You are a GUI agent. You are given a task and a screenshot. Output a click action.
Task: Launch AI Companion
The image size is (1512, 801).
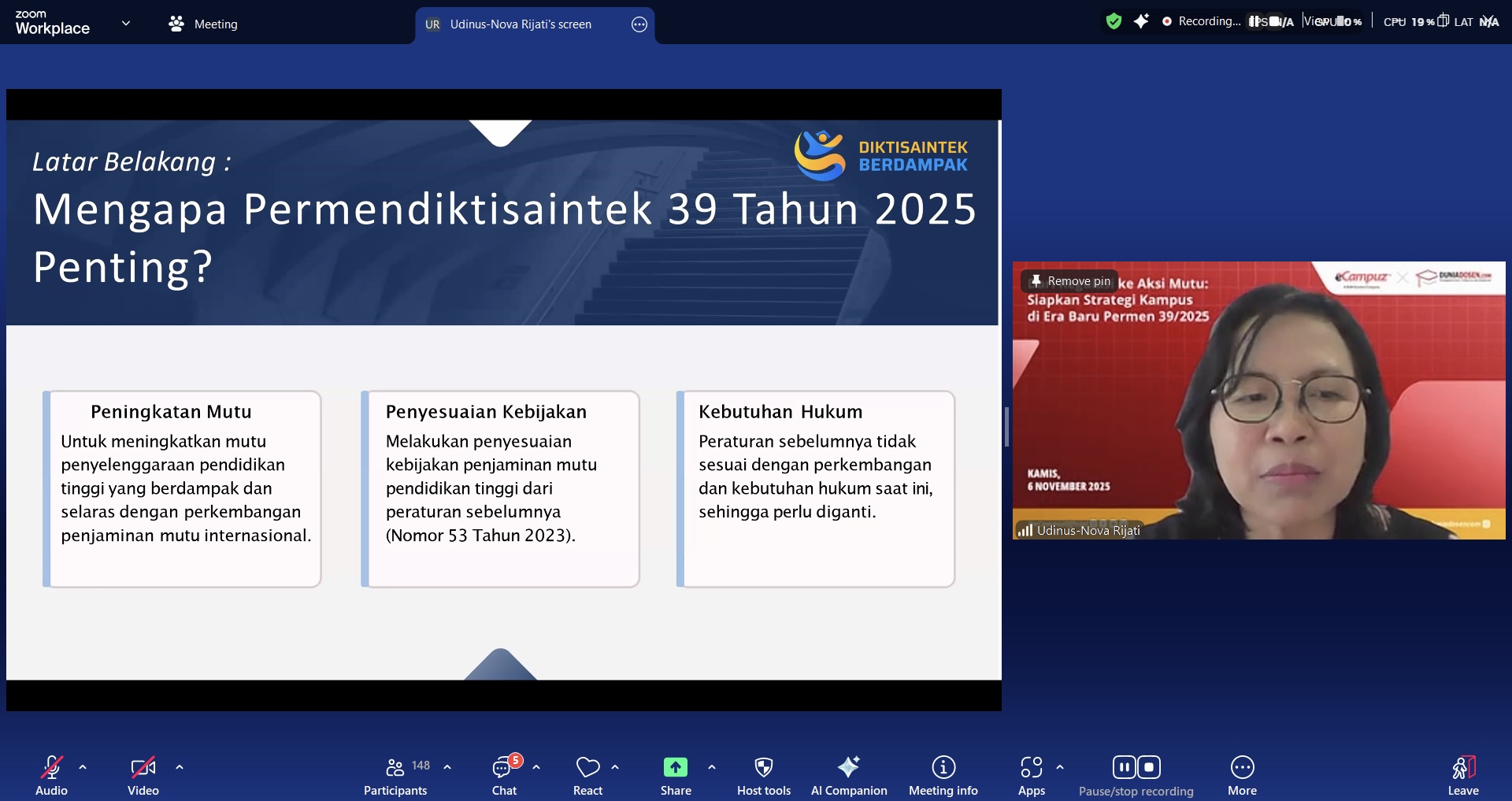pyautogui.click(x=849, y=774)
